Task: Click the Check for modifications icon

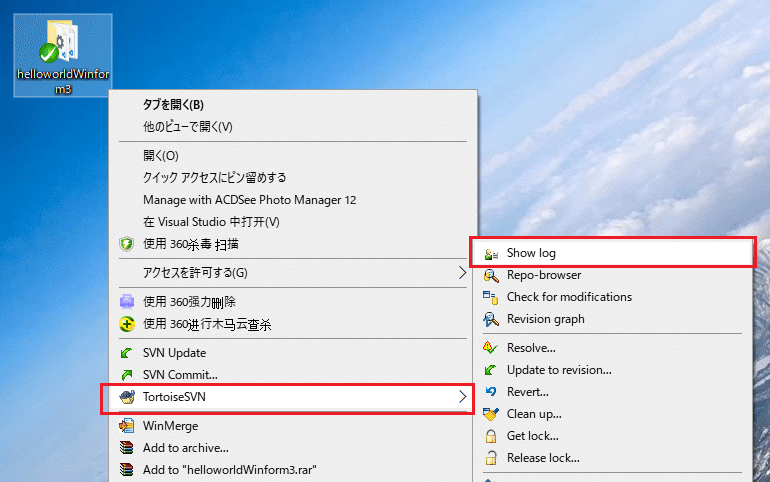Action: tap(491, 297)
